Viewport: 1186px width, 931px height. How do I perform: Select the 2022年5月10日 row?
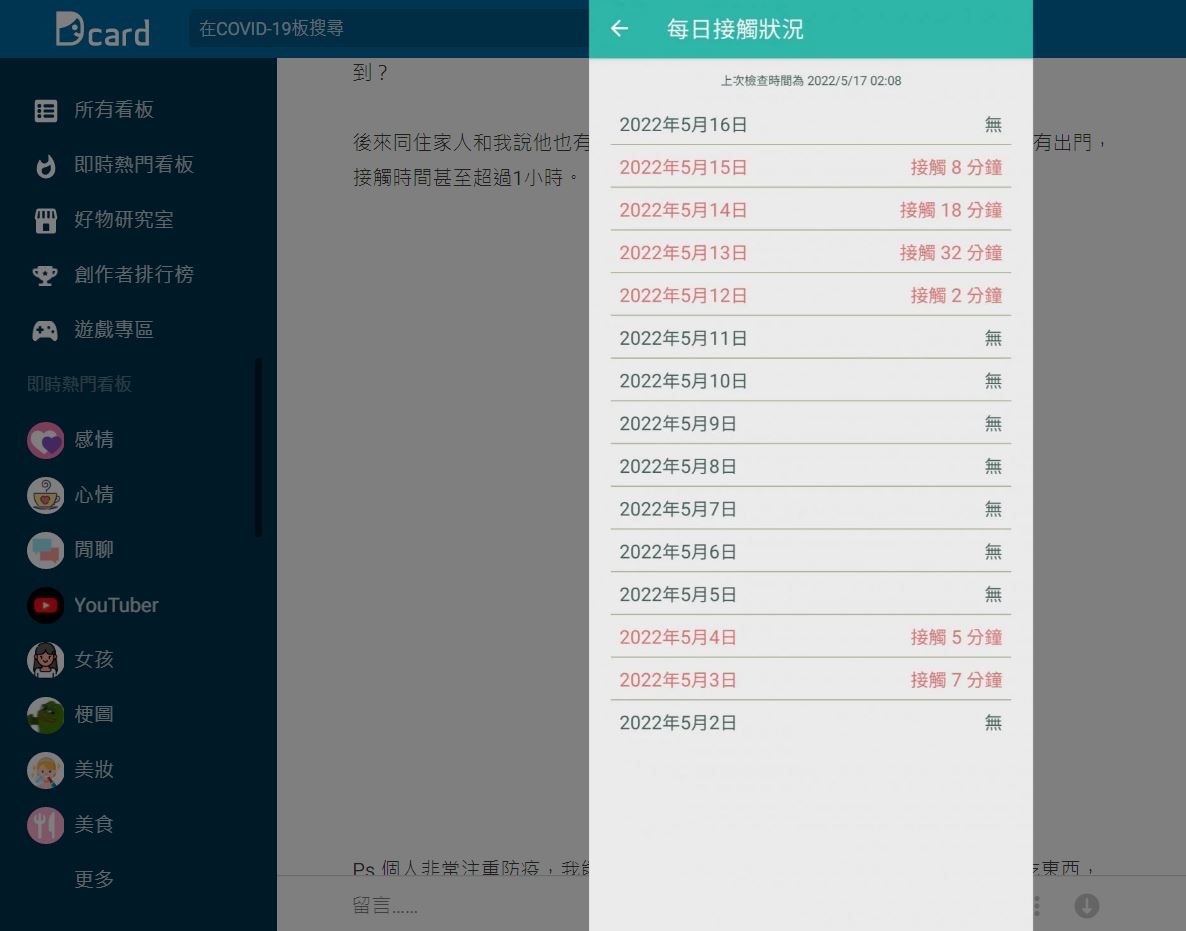pyautogui.click(x=811, y=380)
